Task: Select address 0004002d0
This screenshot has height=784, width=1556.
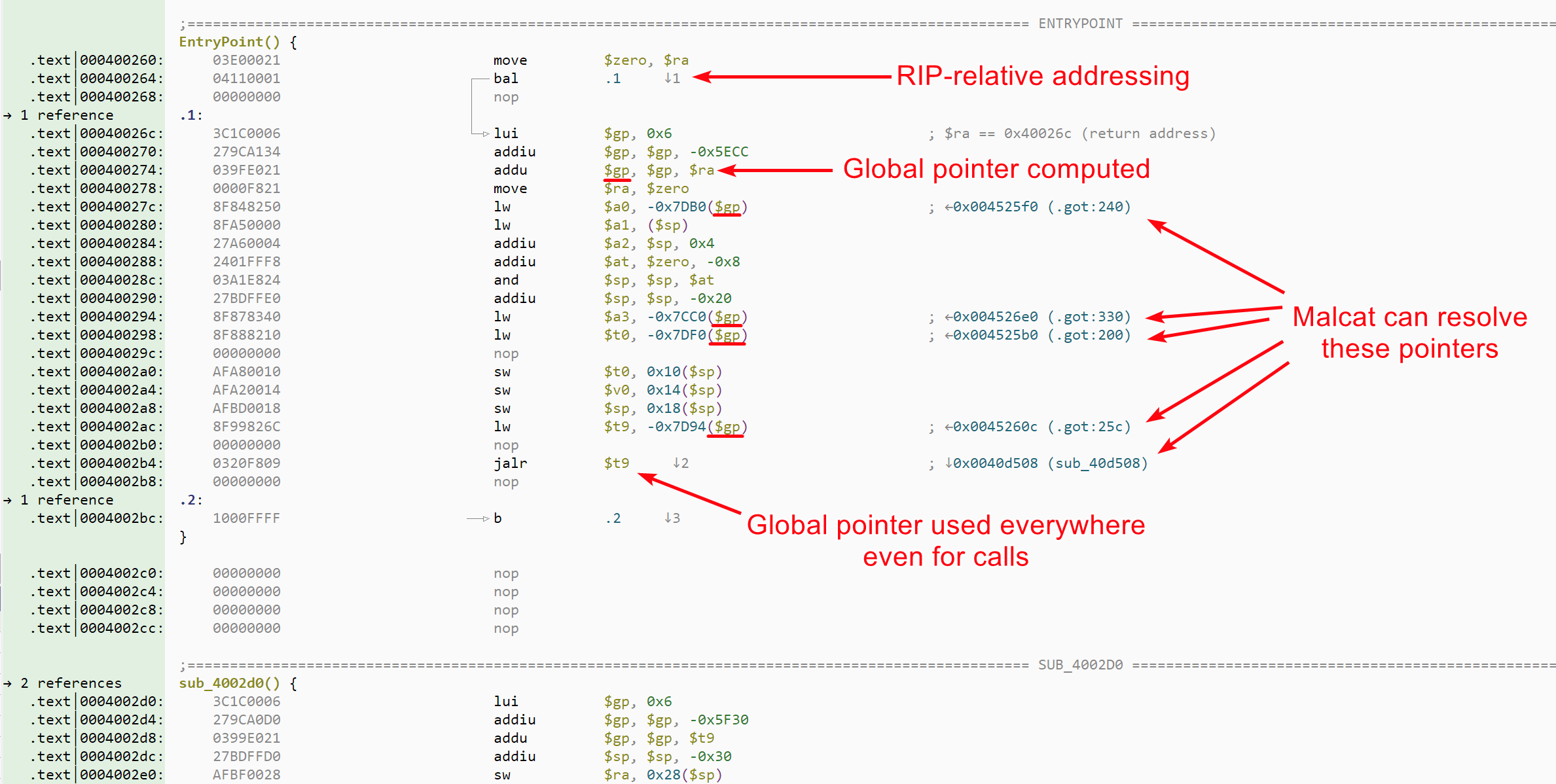Action: (x=121, y=702)
